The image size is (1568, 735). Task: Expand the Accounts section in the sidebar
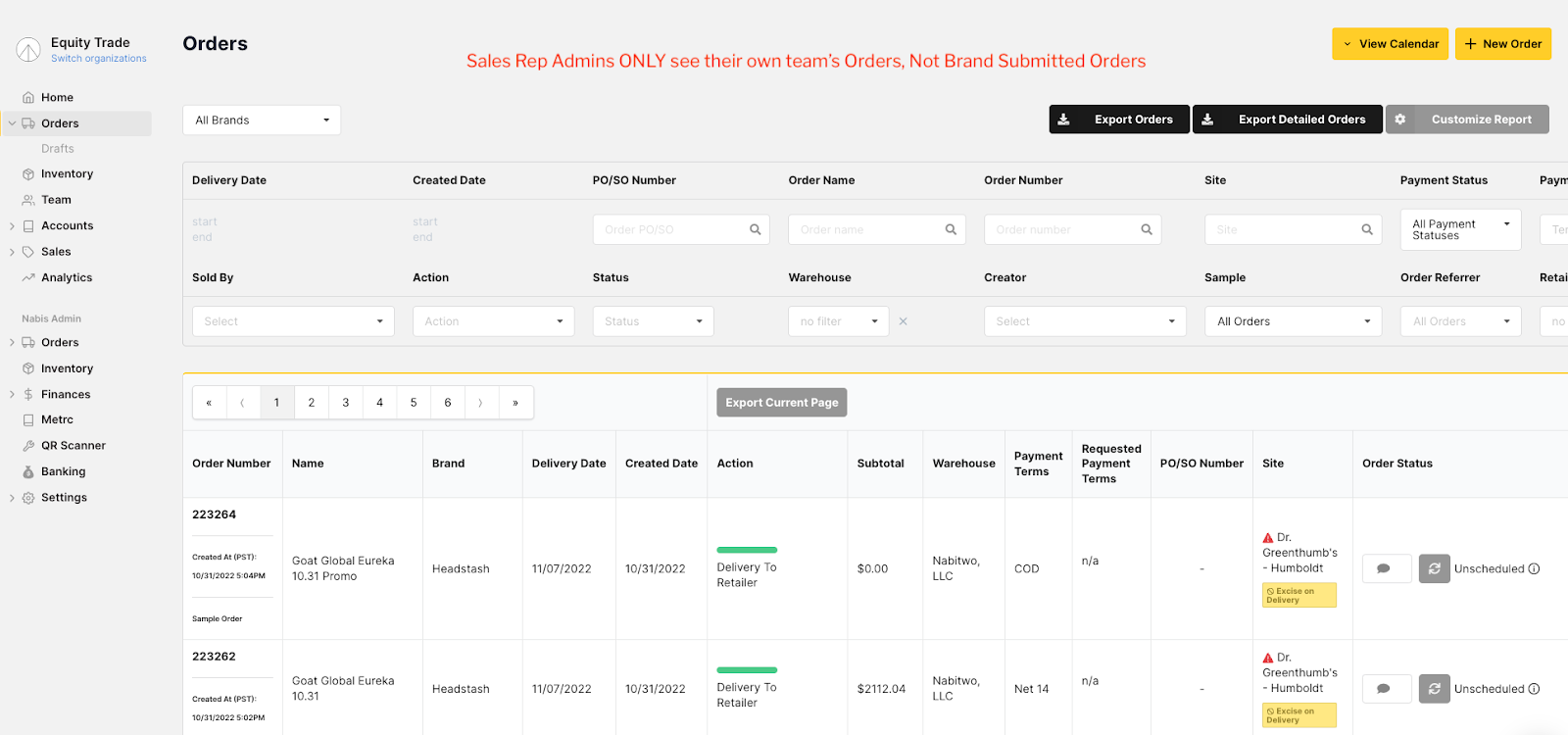tap(12, 225)
